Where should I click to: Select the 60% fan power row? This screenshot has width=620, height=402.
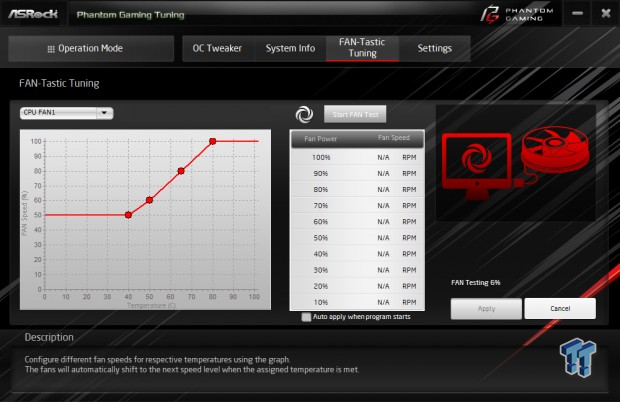coord(357,222)
